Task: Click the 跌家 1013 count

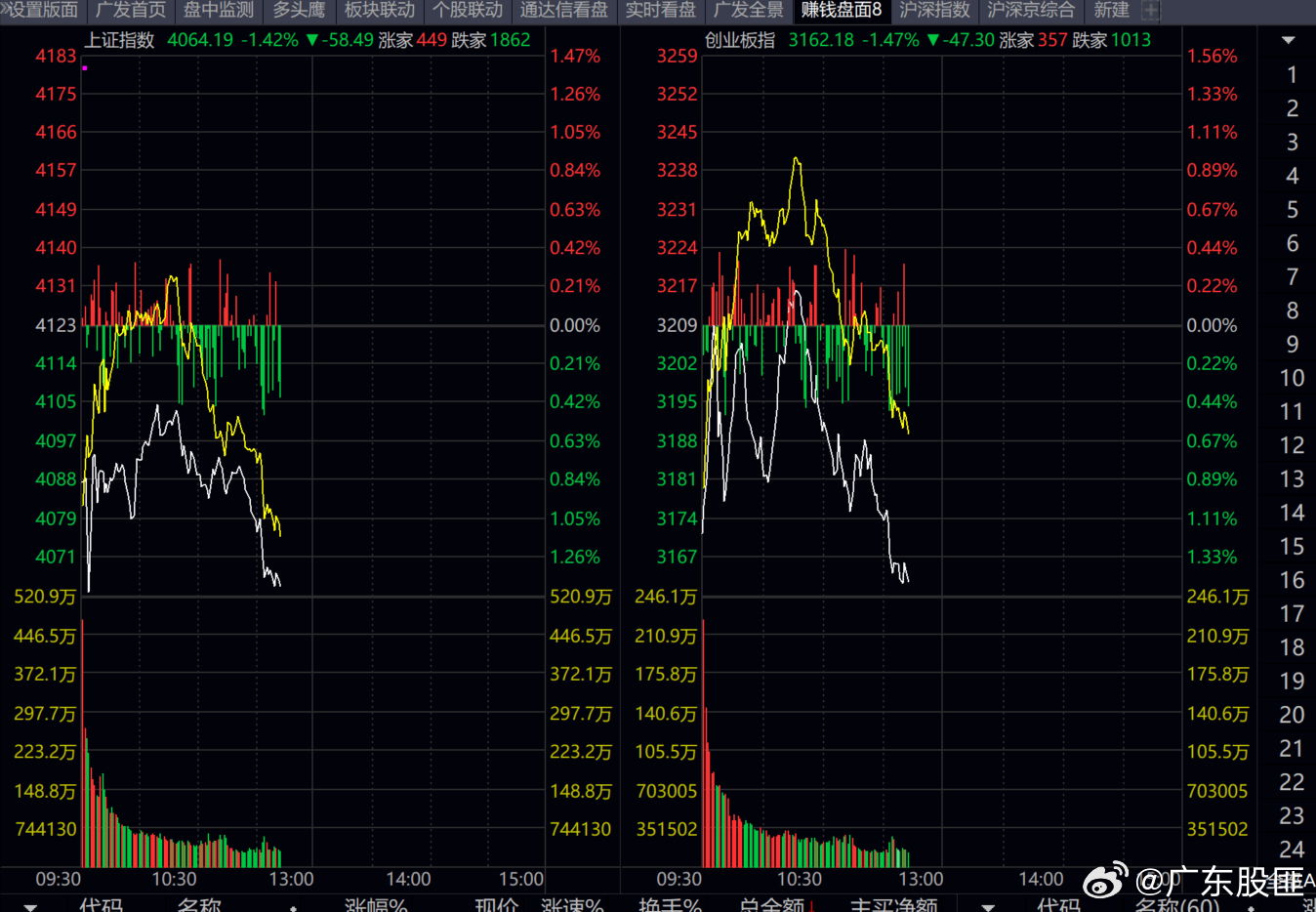Action: point(1112,40)
